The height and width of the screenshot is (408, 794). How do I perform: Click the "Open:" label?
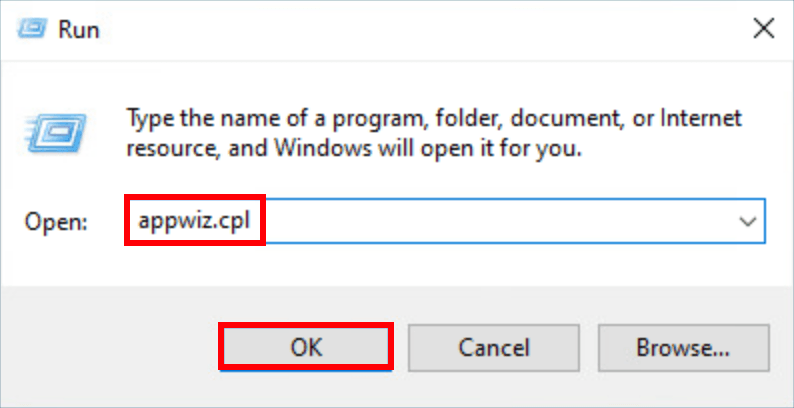click(x=56, y=222)
